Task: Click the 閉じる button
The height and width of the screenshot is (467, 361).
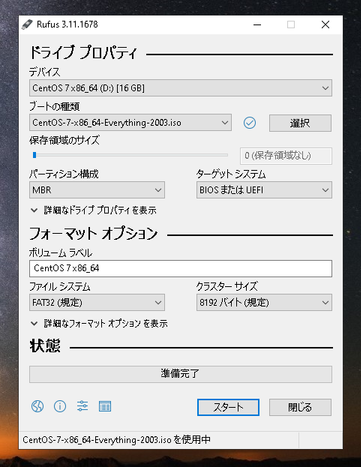Action: 300,407
